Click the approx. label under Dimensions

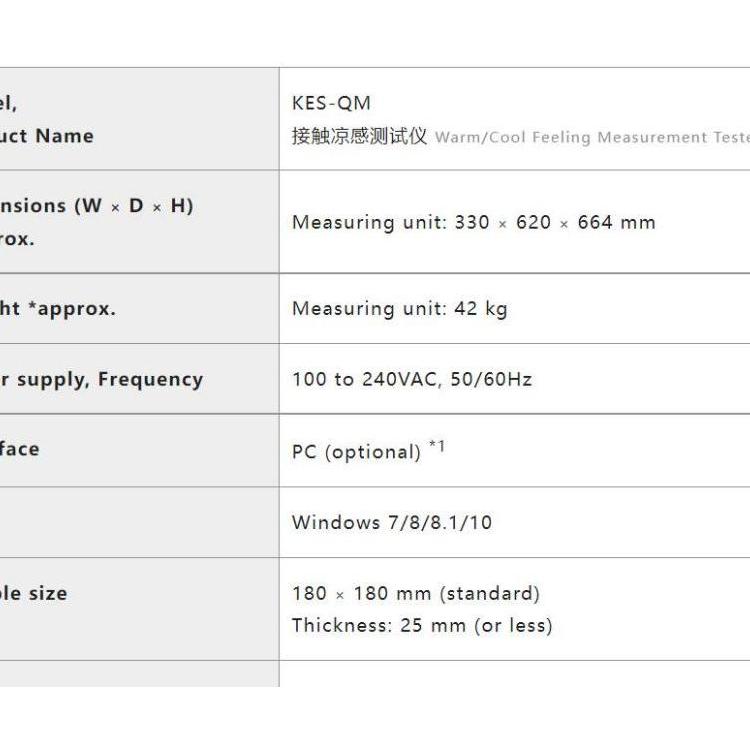(x=17, y=239)
